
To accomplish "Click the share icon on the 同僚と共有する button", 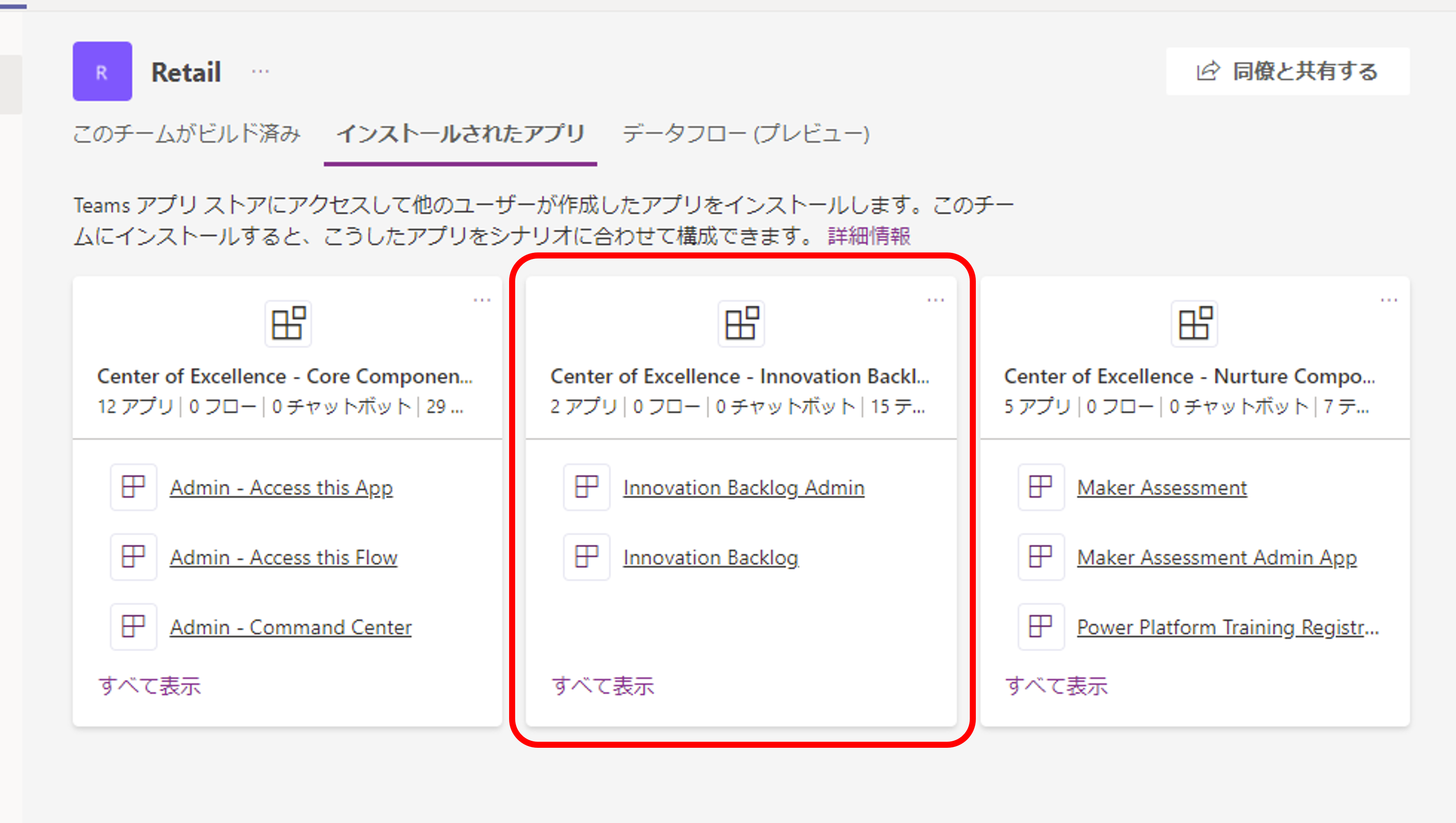I will tap(1208, 71).
